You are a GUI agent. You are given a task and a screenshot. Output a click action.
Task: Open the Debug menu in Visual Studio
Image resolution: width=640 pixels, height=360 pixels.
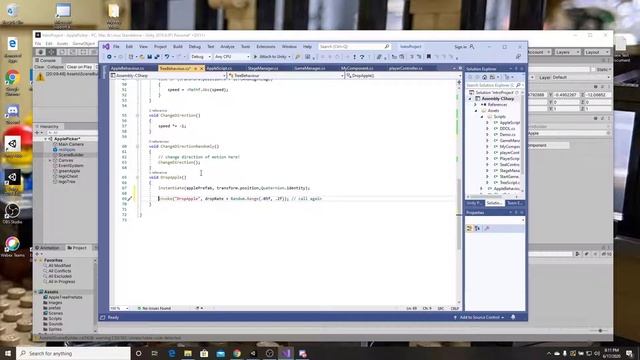pos(195,47)
